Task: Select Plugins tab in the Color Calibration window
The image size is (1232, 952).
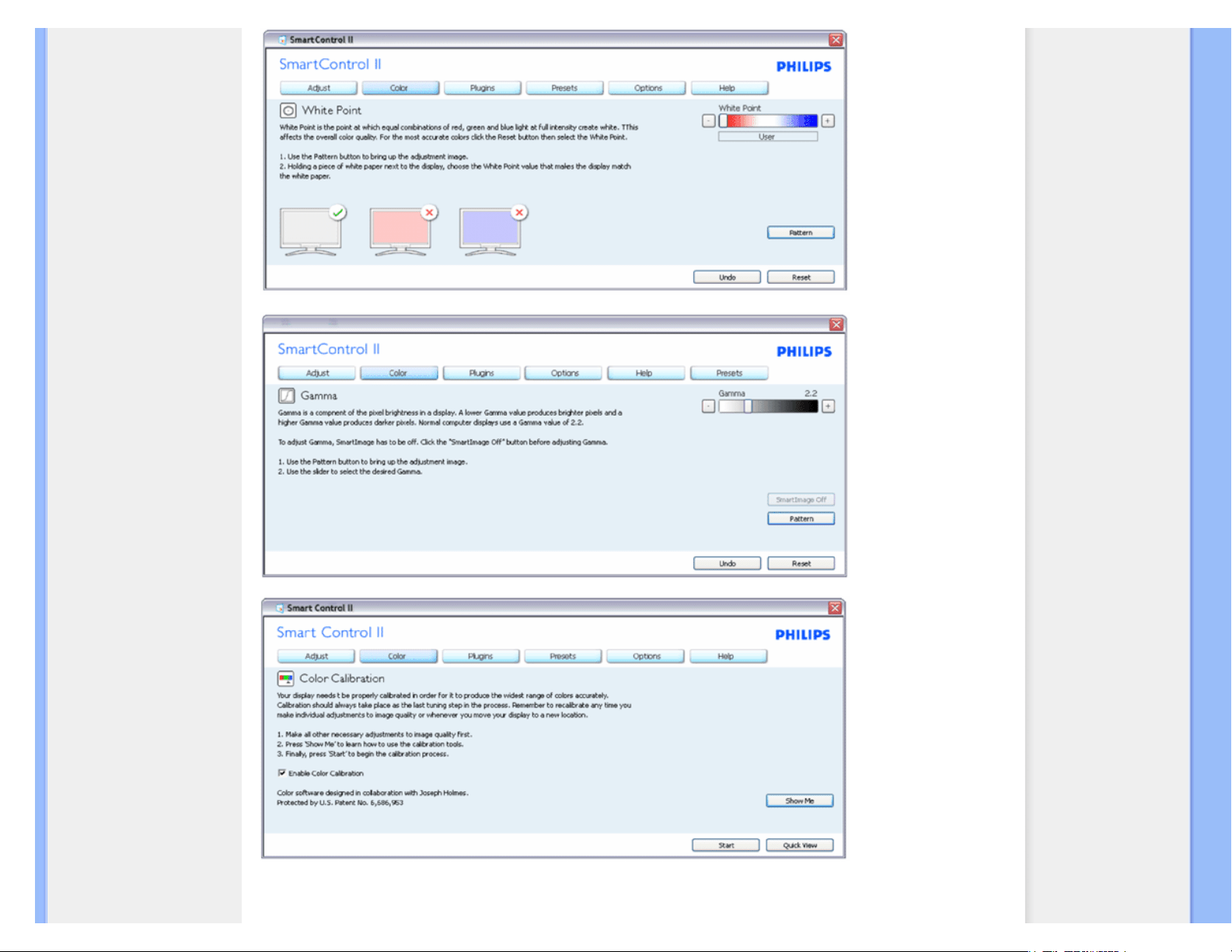Action: [480, 656]
